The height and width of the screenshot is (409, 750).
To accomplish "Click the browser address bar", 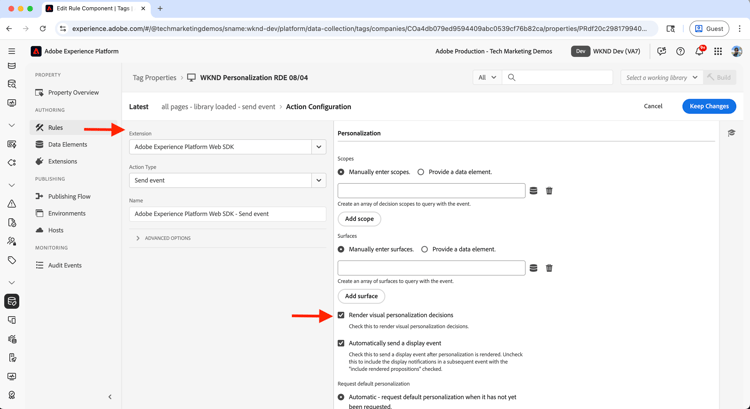I will tap(359, 29).
